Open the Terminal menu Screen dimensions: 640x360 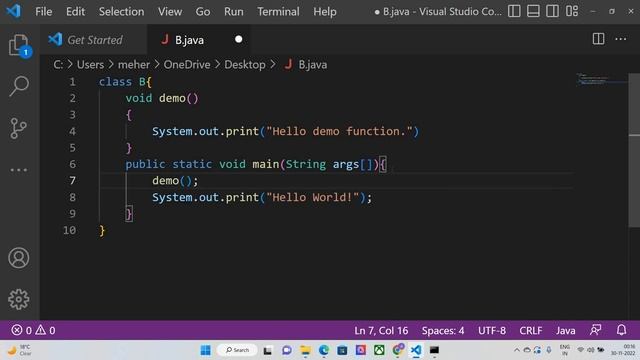pyautogui.click(x=278, y=11)
